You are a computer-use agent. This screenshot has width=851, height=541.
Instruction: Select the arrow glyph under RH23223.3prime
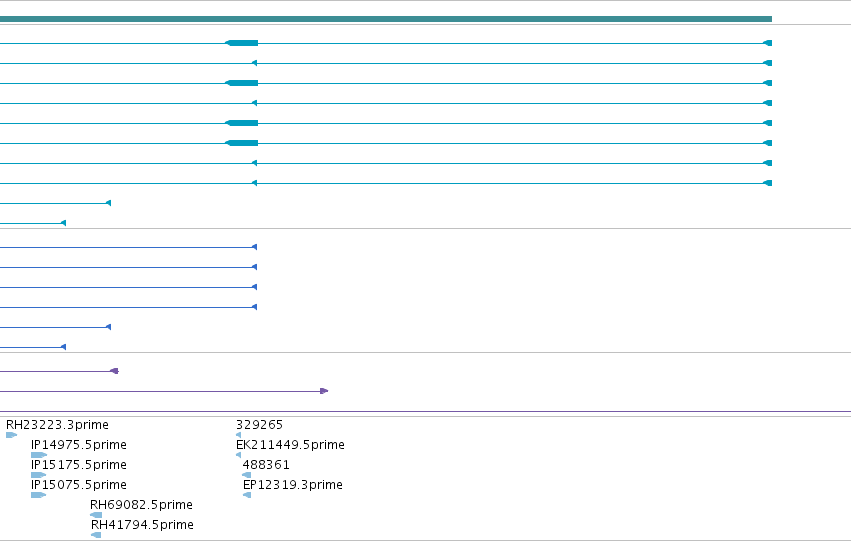pos(11,435)
